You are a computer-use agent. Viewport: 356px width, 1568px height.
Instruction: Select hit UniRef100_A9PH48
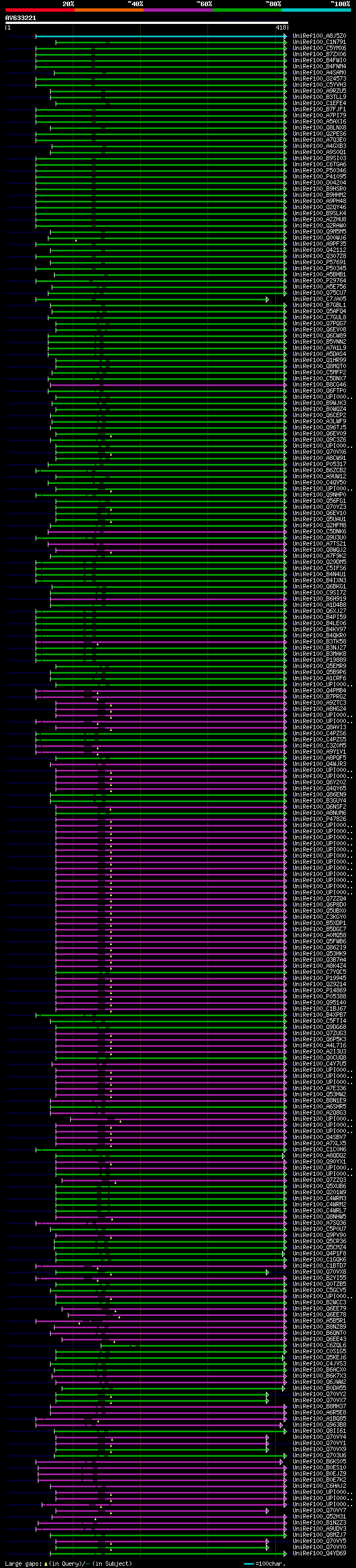(319, 201)
